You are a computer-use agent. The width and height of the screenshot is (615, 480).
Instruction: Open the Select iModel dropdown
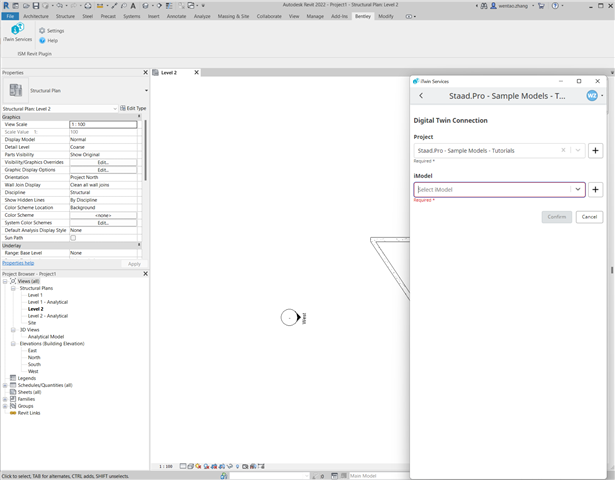577,189
